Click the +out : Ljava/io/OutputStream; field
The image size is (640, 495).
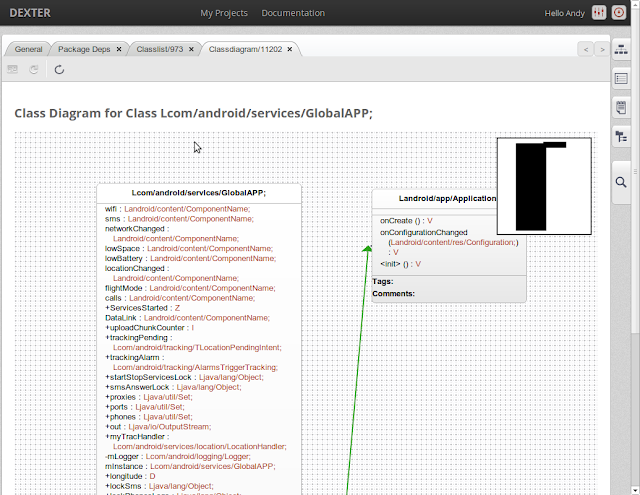158,426
